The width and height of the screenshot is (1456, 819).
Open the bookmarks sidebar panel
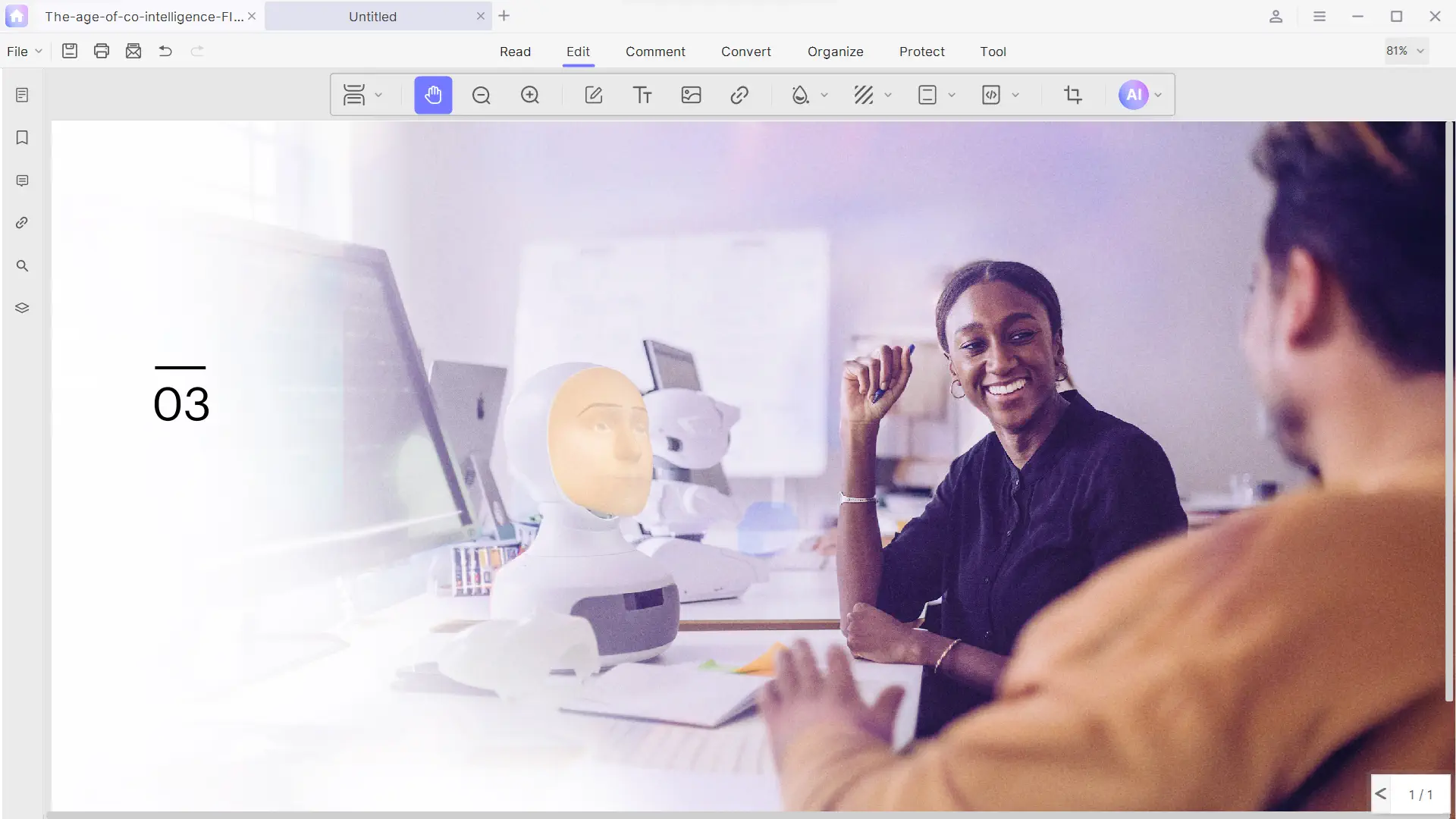pos(22,137)
